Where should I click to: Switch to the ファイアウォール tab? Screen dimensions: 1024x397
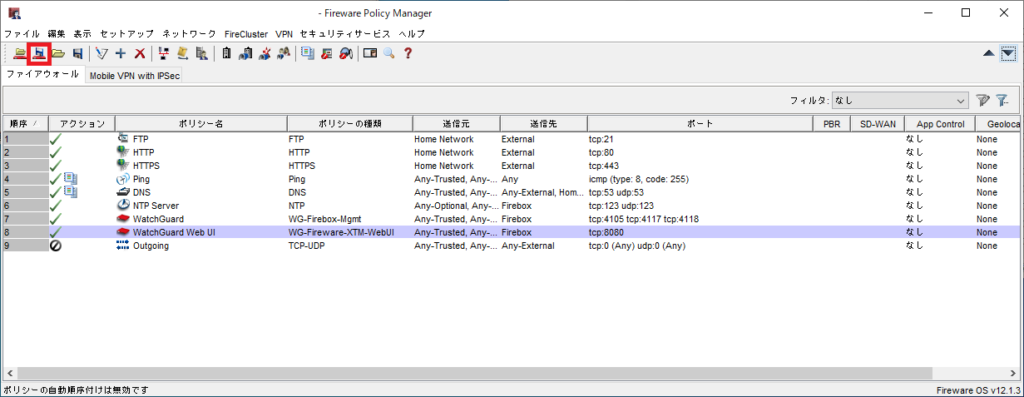[x=42, y=74]
